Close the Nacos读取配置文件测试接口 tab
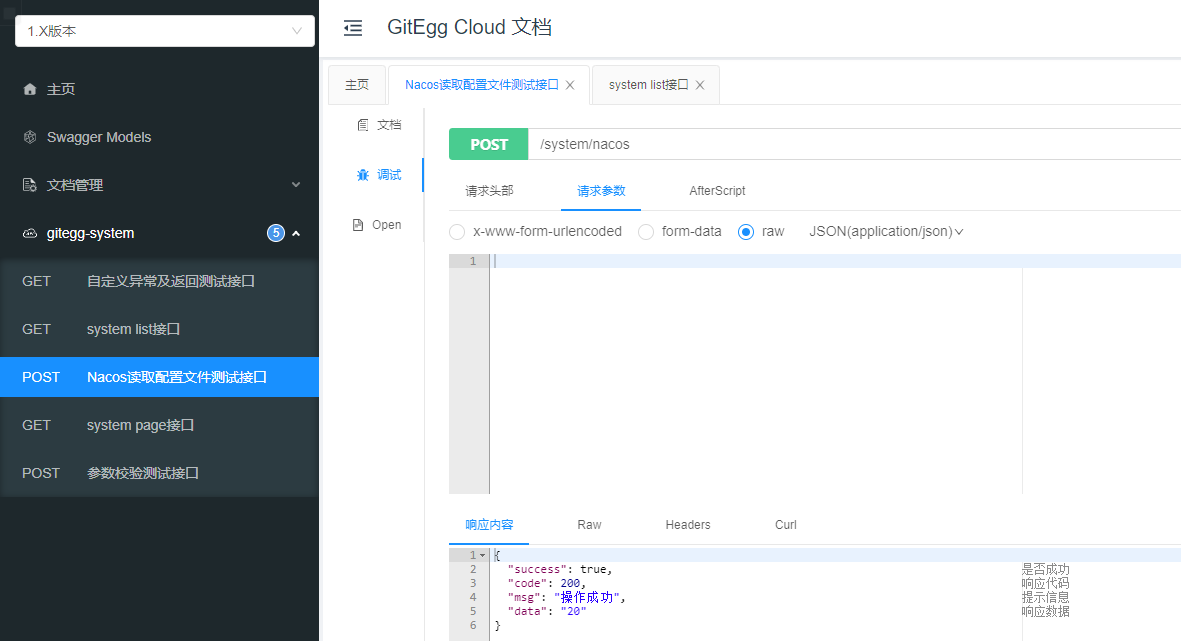The height and width of the screenshot is (641, 1181). (x=570, y=85)
